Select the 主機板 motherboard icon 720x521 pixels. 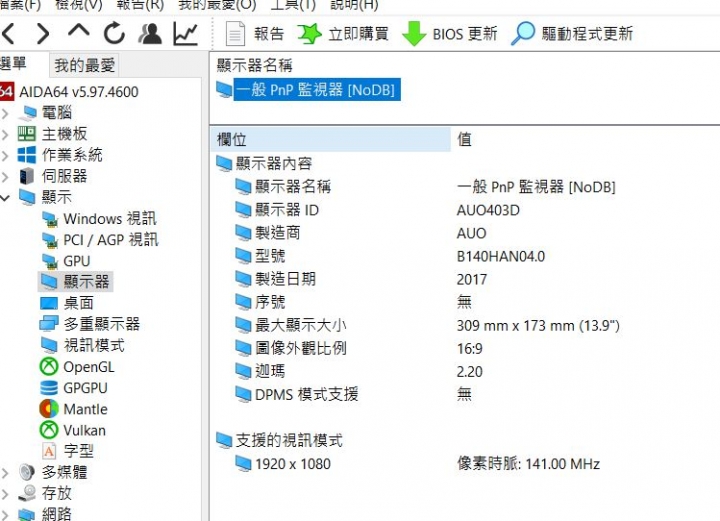[27, 134]
